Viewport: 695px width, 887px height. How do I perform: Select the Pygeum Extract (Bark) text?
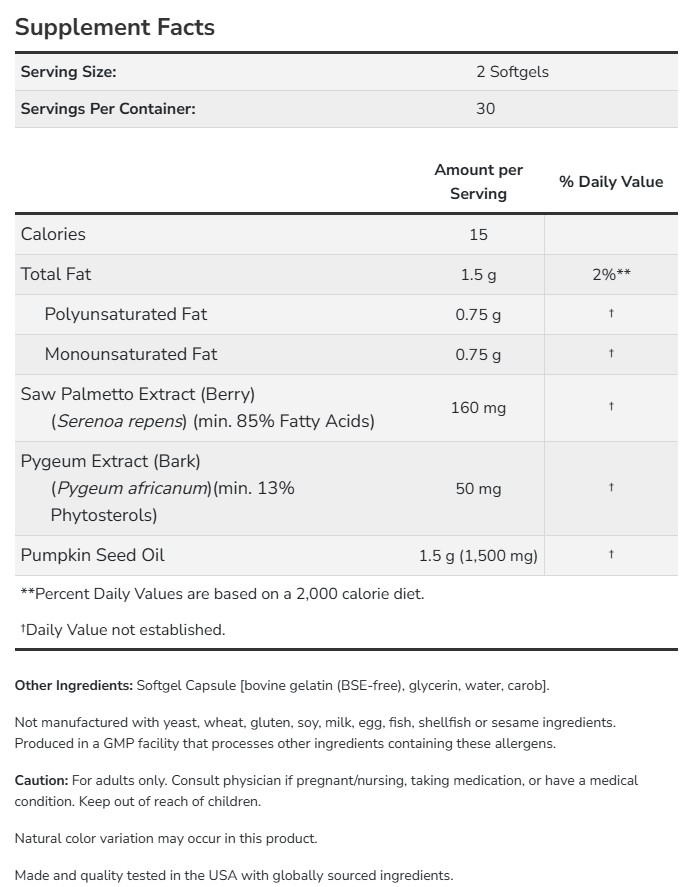click(111, 462)
